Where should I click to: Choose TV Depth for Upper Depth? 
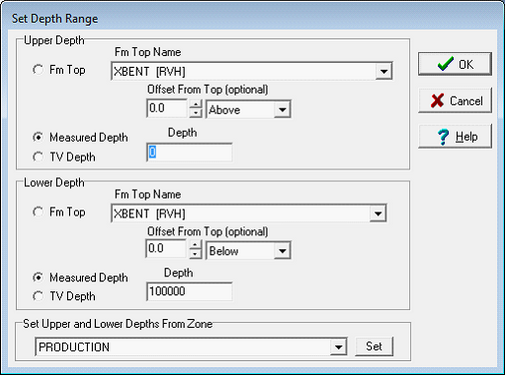pyautogui.click(x=38, y=157)
